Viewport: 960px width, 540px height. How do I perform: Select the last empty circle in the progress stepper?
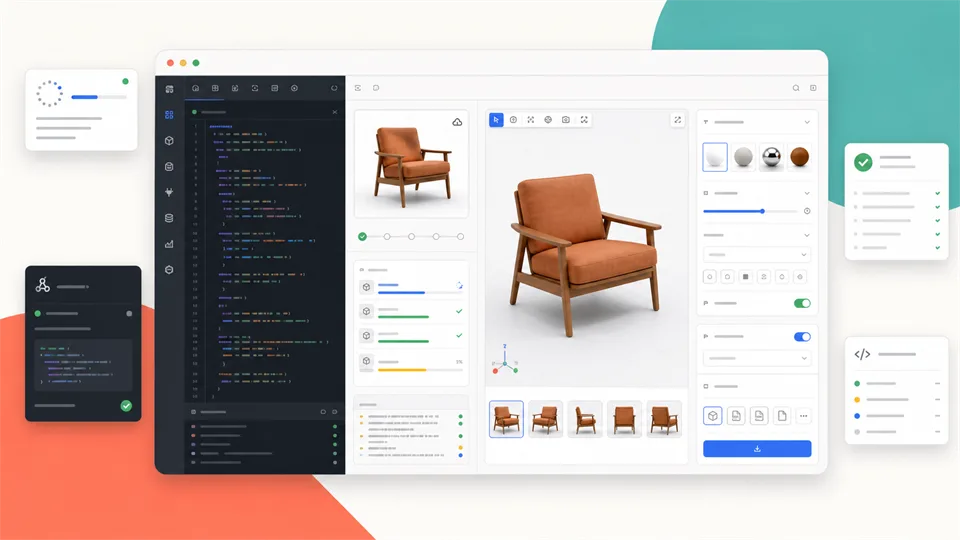pos(460,236)
